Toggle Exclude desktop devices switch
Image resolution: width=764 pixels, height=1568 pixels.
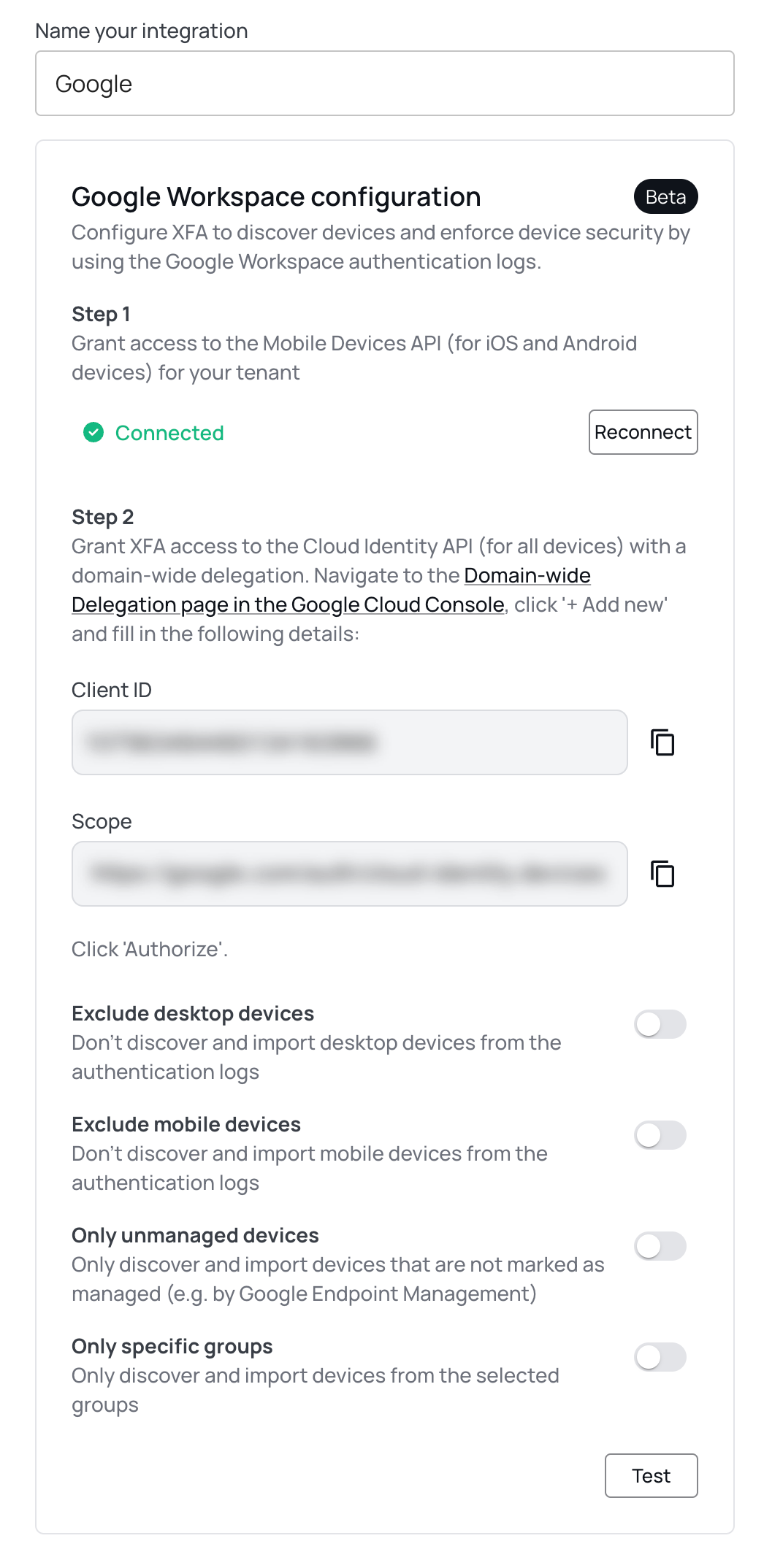[660, 1024]
